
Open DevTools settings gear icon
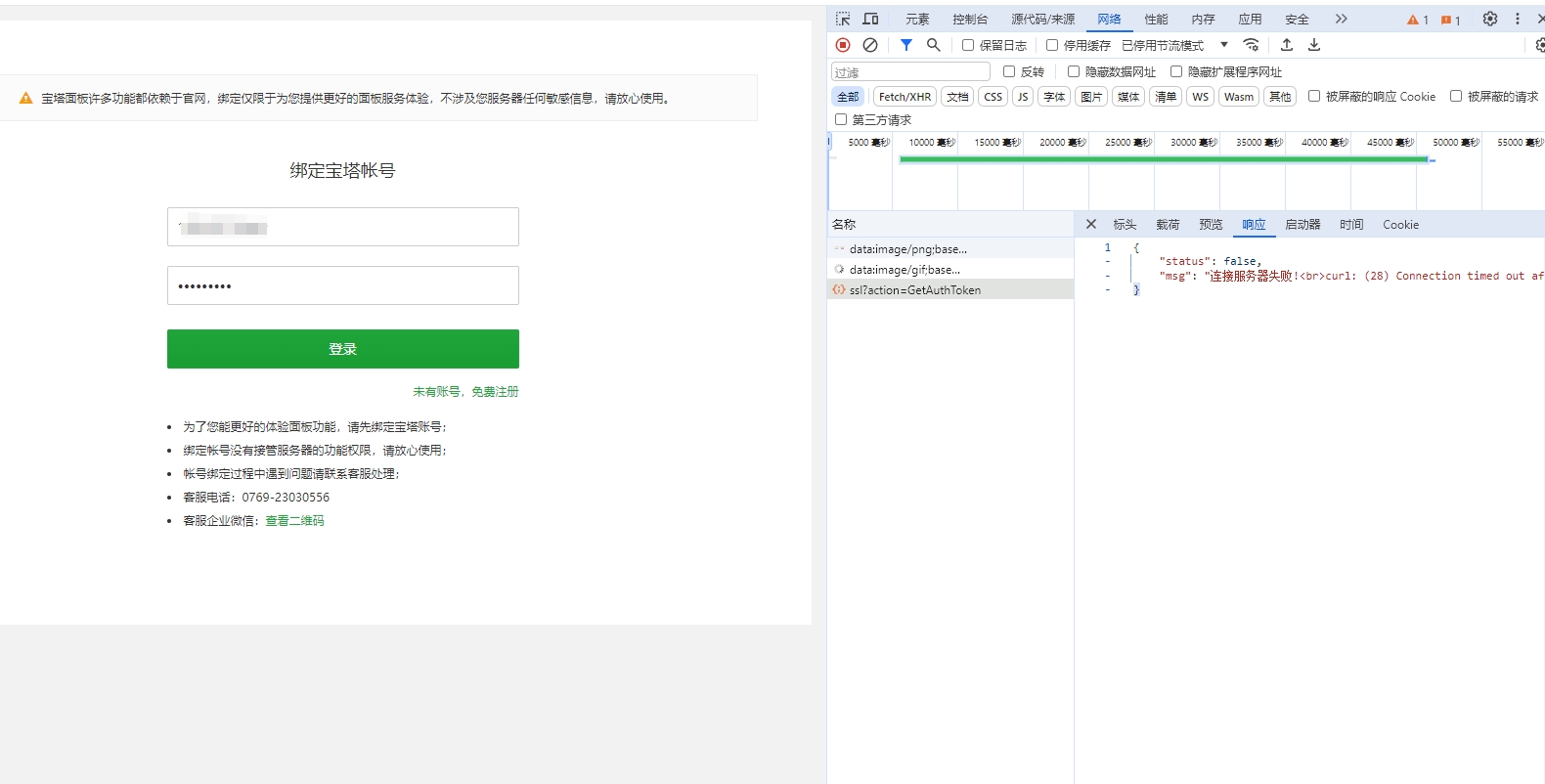[x=1490, y=19]
